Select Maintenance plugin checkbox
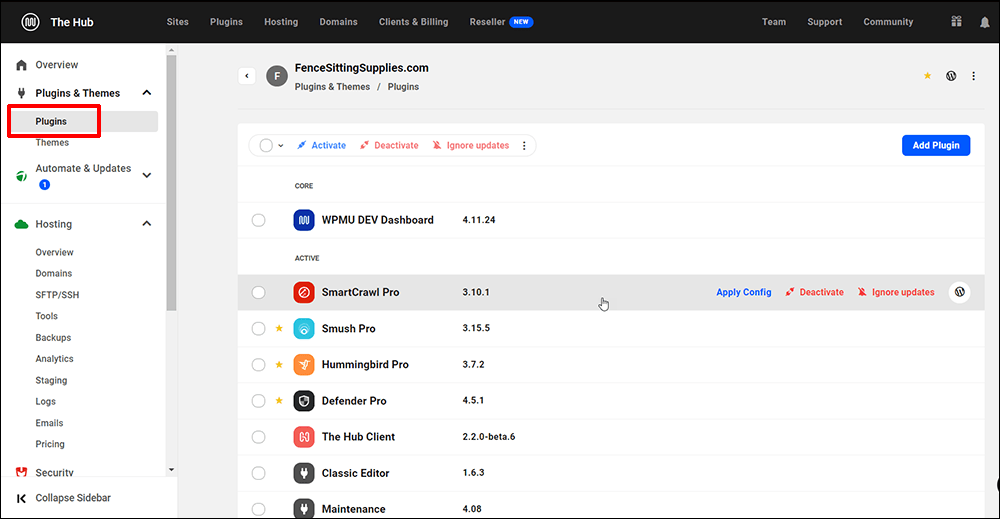The image size is (1000, 519). pyautogui.click(x=258, y=509)
